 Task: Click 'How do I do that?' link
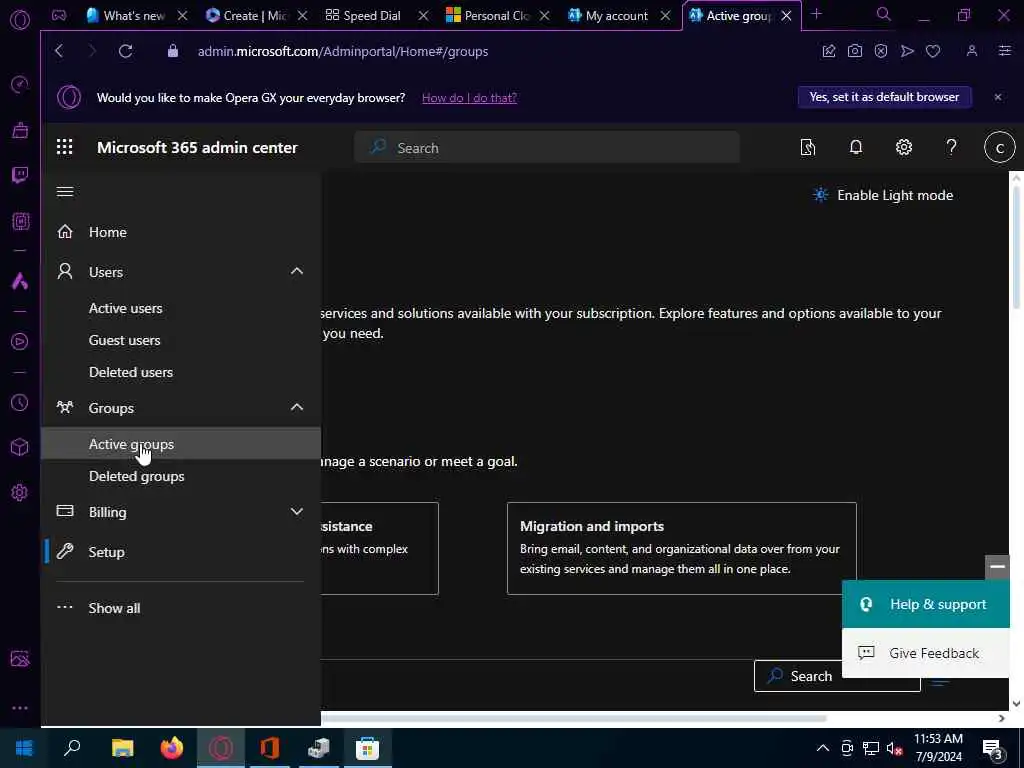pos(469,98)
